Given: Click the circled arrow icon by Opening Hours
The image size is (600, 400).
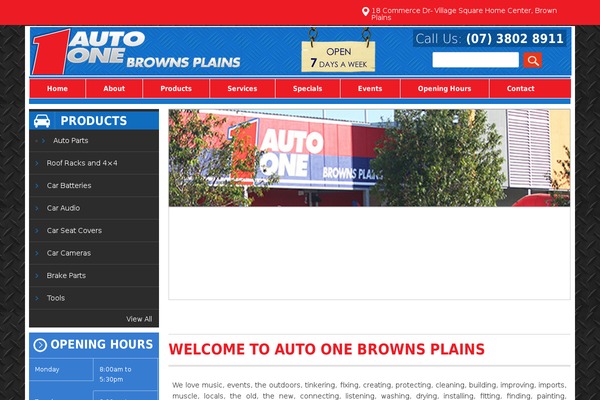Looking at the screenshot, I should coord(40,345).
